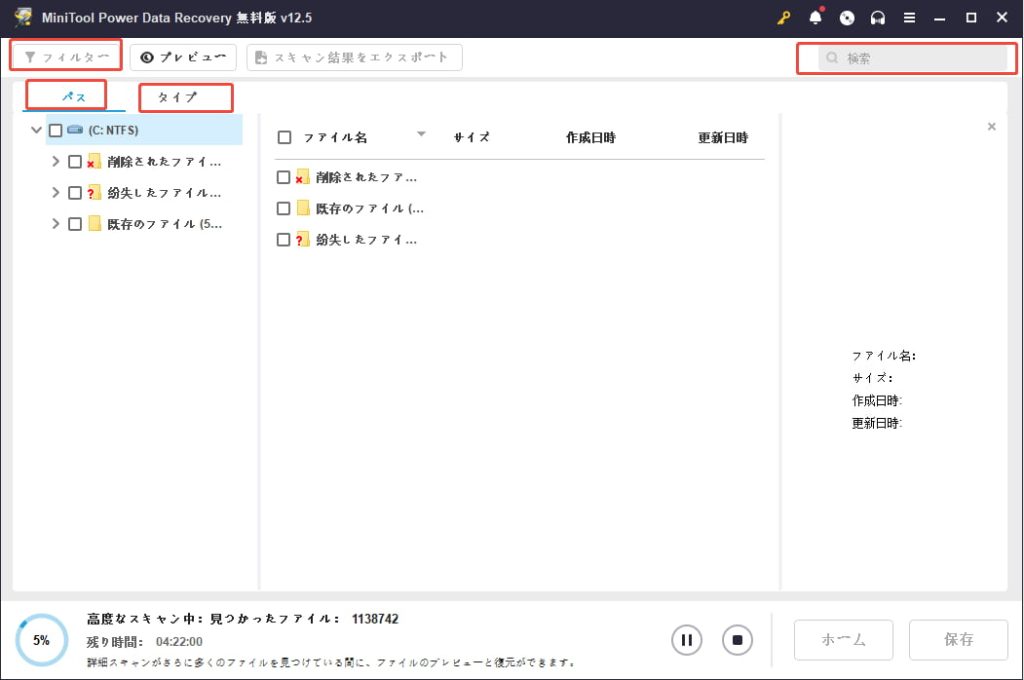The height and width of the screenshot is (680, 1024).
Task: Switch to the パス tab
Action: tap(73, 97)
